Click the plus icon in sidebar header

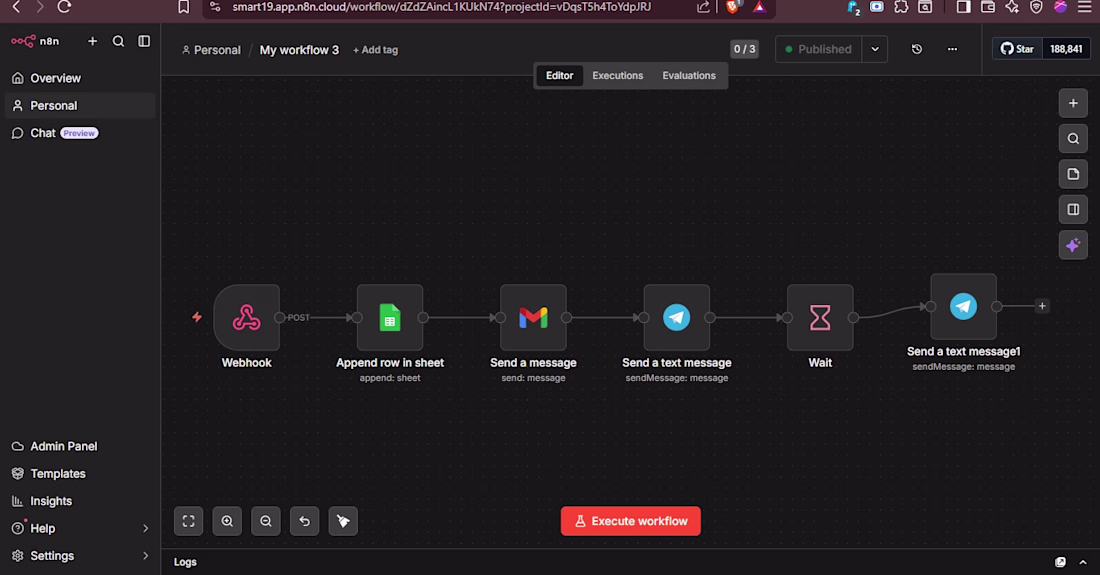[93, 41]
